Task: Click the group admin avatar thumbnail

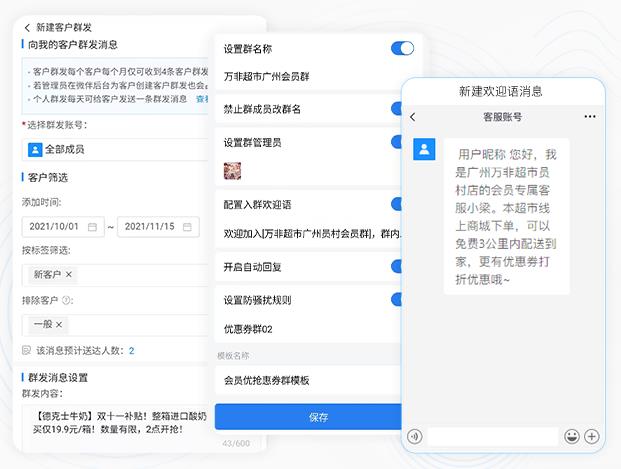Action: point(232,171)
